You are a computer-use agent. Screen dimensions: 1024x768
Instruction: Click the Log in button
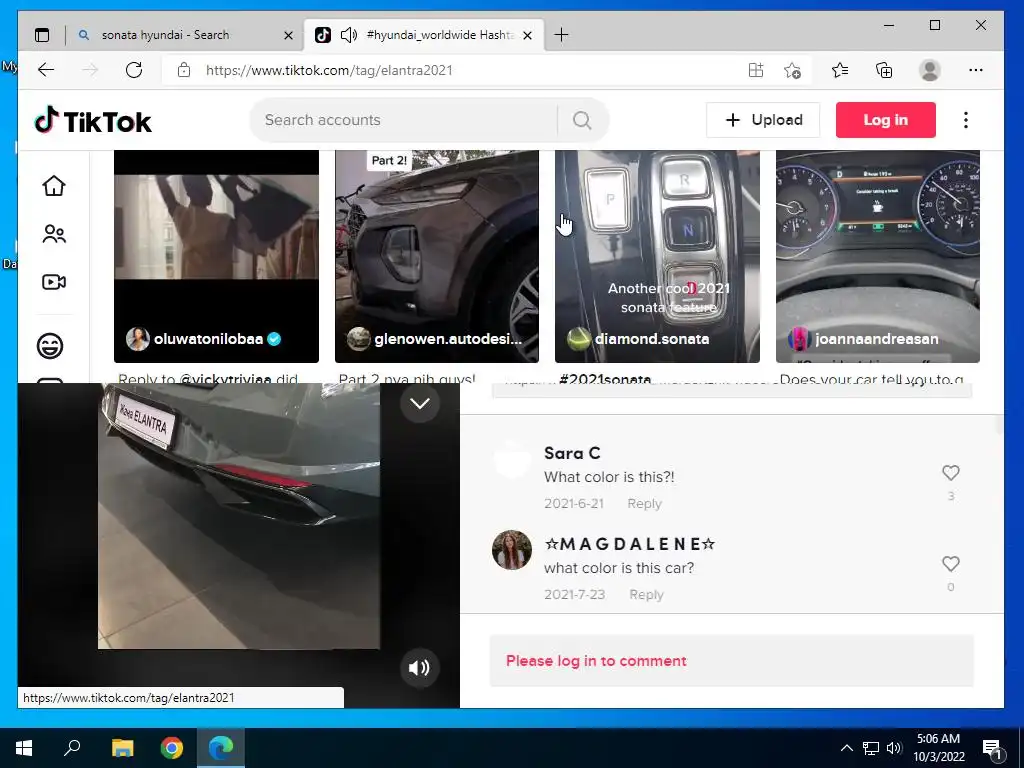pyautogui.click(x=886, y=120)
